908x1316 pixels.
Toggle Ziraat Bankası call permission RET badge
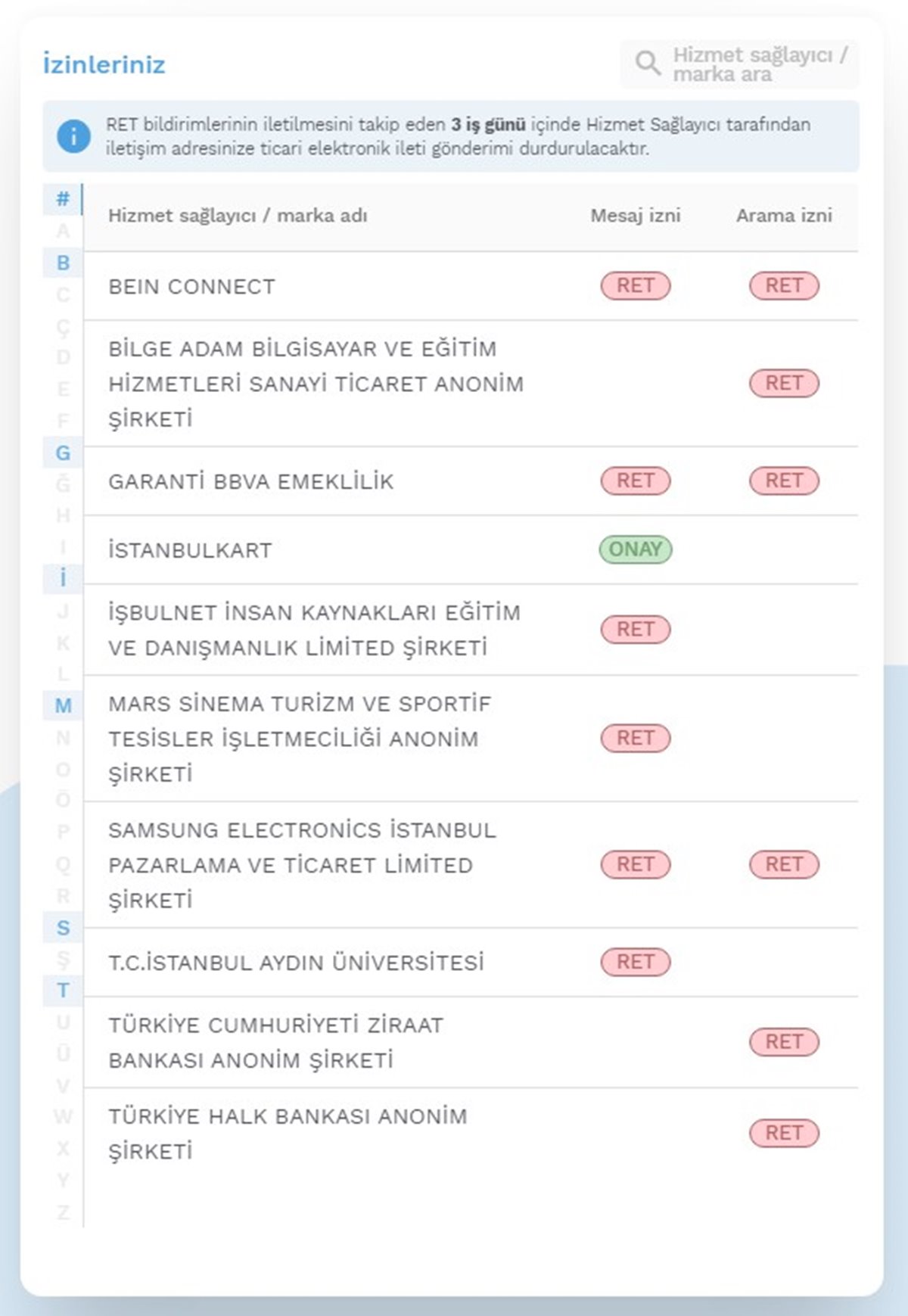pyautogui.click(x=784, y=1042)
